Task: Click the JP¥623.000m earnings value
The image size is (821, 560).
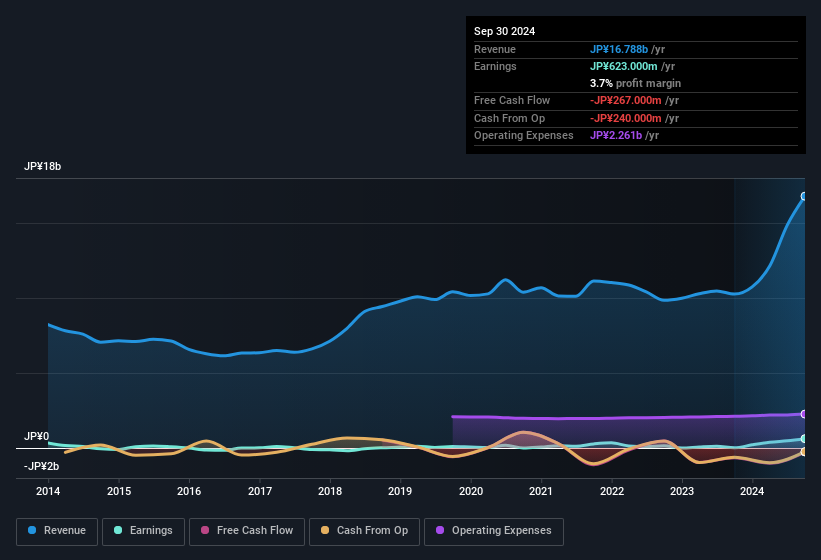Action: tap(624, 66)
